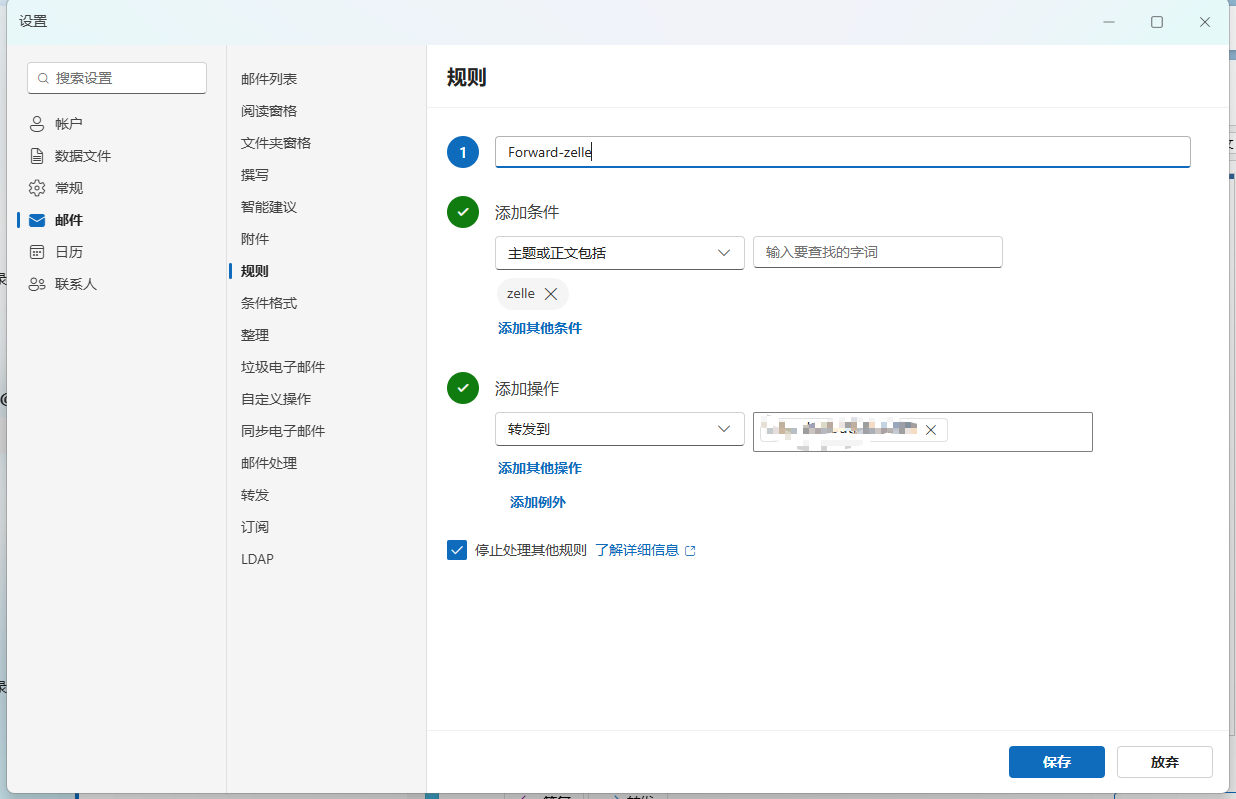The image size is (1236, 799).
Task: Open the 主题或正文包括 condition dropdown
Action: pos(620,253)
